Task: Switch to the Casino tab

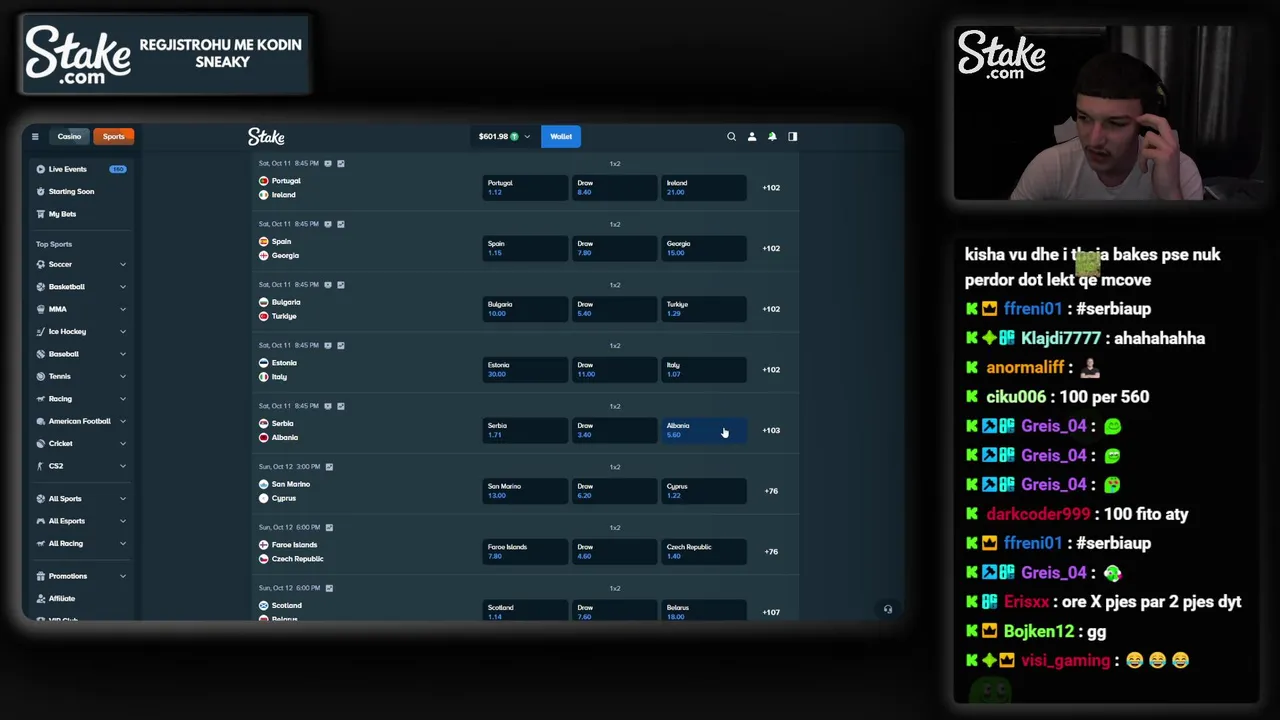Action: click(69, 136)
